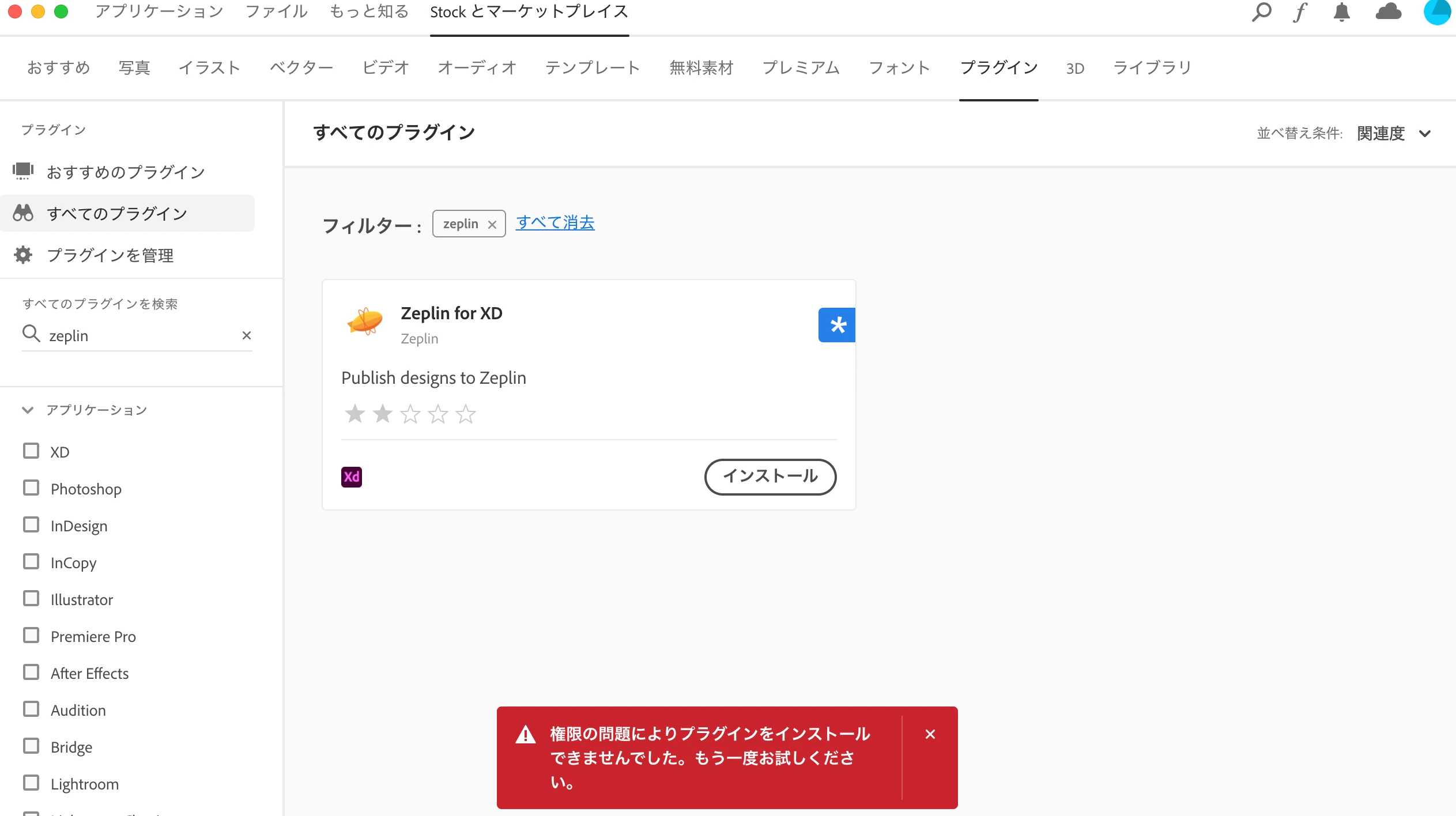The width and height of the screenshot is (1456, 816).
Task: Collapse the アプリケーション filter section
Action: click(27, 410)
